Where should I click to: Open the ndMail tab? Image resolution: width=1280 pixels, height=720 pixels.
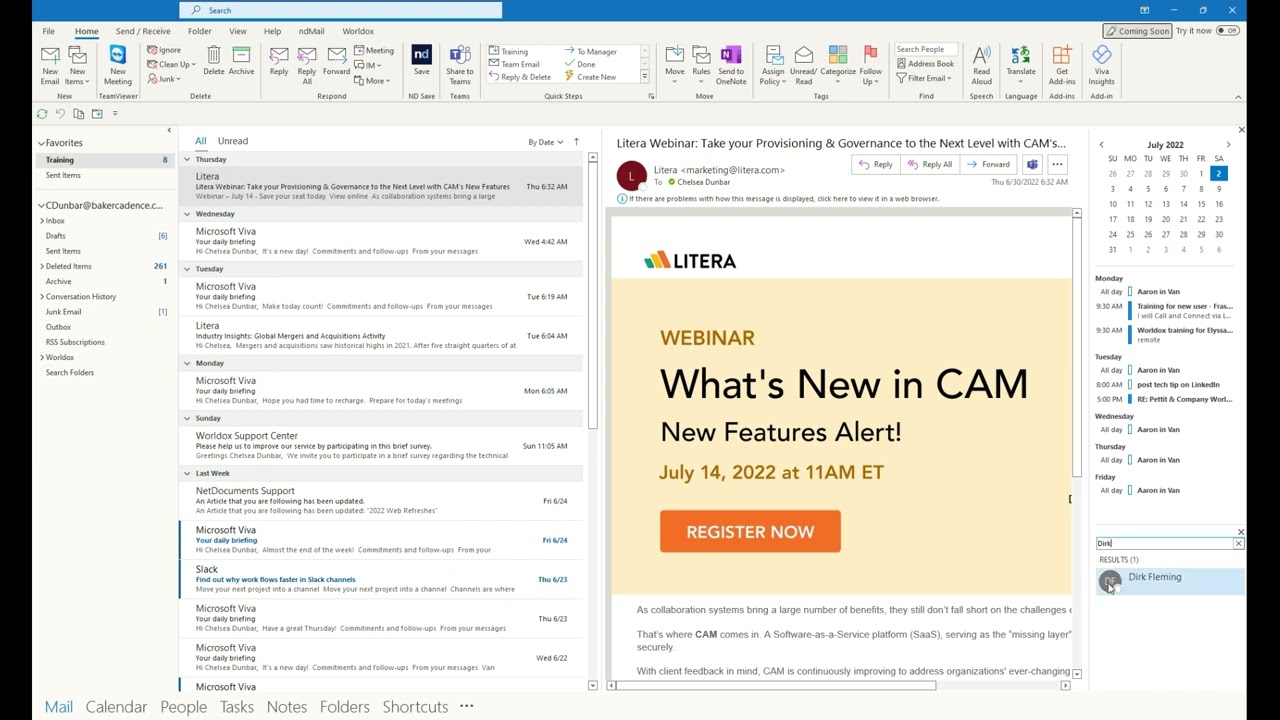point(311,31)
